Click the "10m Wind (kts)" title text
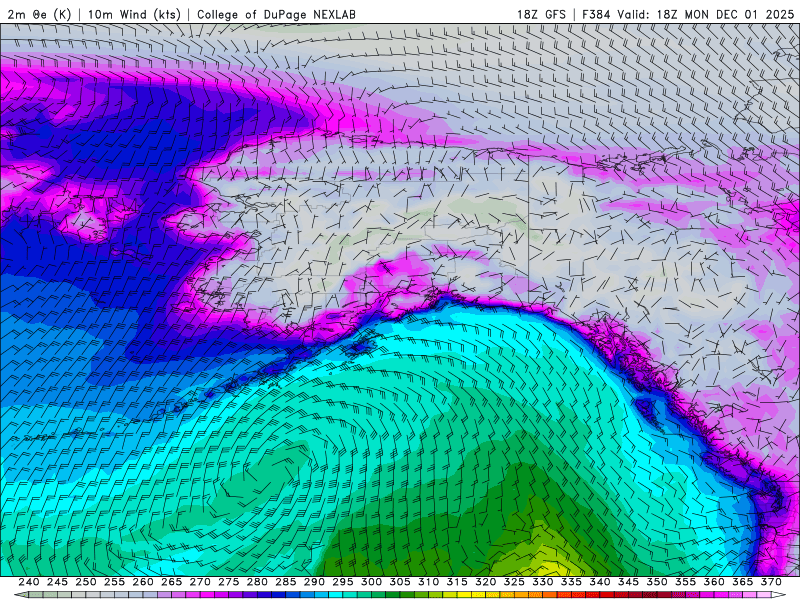800x600 pixels. coord(134,14)
